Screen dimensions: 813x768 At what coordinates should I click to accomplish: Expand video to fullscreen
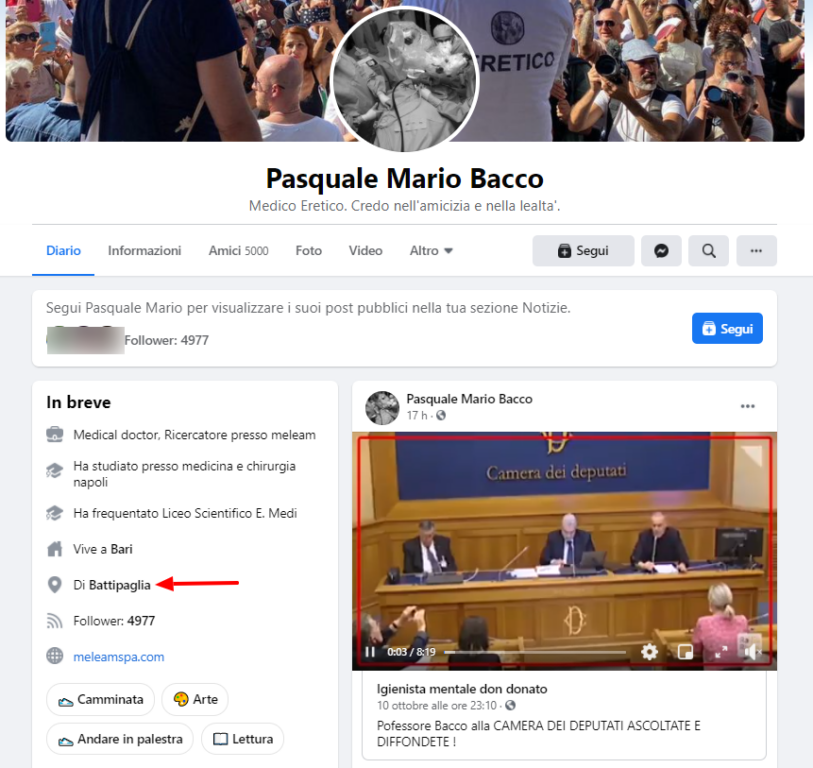pyautogui.click(x=721, y=652)
